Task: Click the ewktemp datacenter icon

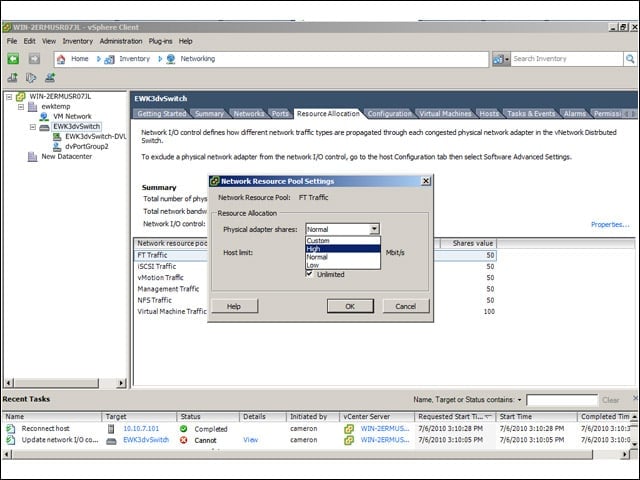Action: pyautogui.click(x=33, y=107)
